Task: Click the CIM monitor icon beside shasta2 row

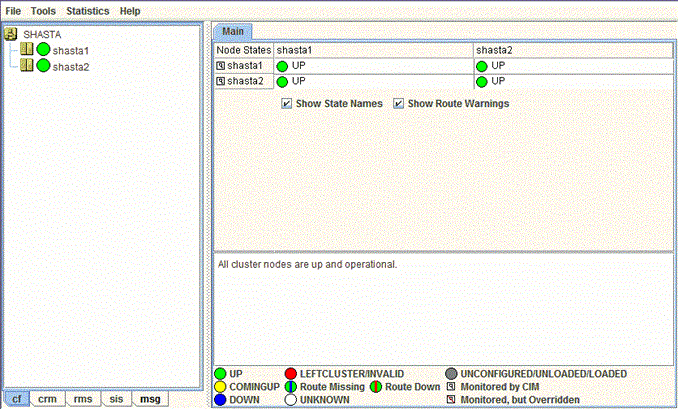Action: [x=221, y=81]
